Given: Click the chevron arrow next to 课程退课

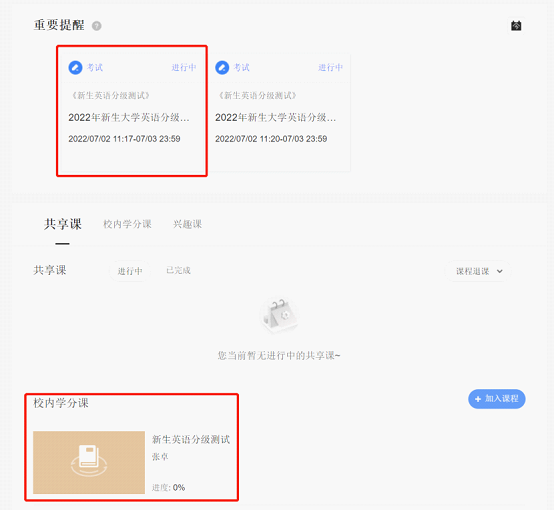Looking at the screenshot, I should [x=500, y=271].
